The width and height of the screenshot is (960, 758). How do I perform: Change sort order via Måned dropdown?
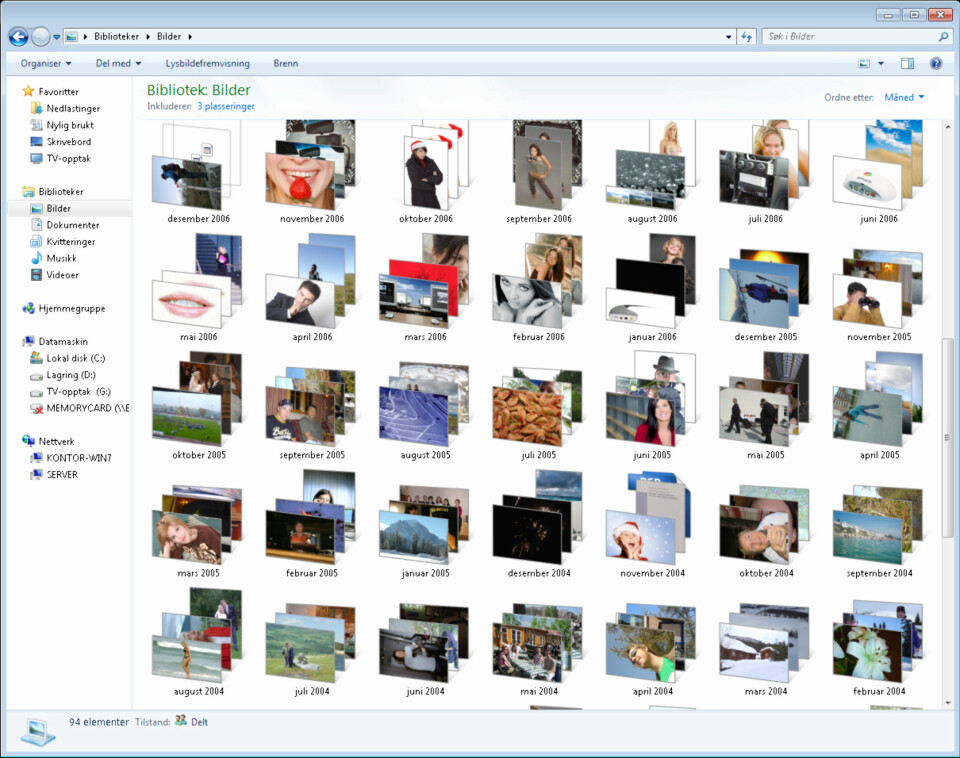[x=904, y=97]
